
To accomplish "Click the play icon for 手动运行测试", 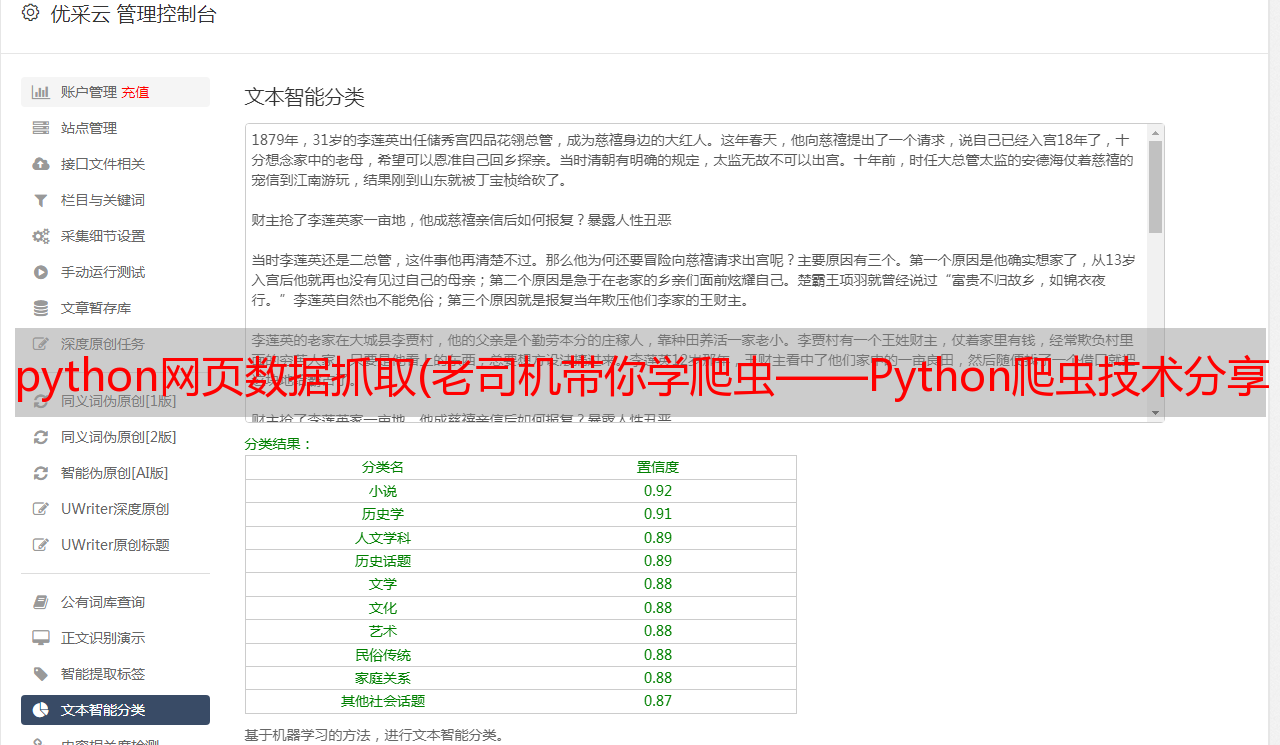I will pyautogui.click(x=41, y=272).
